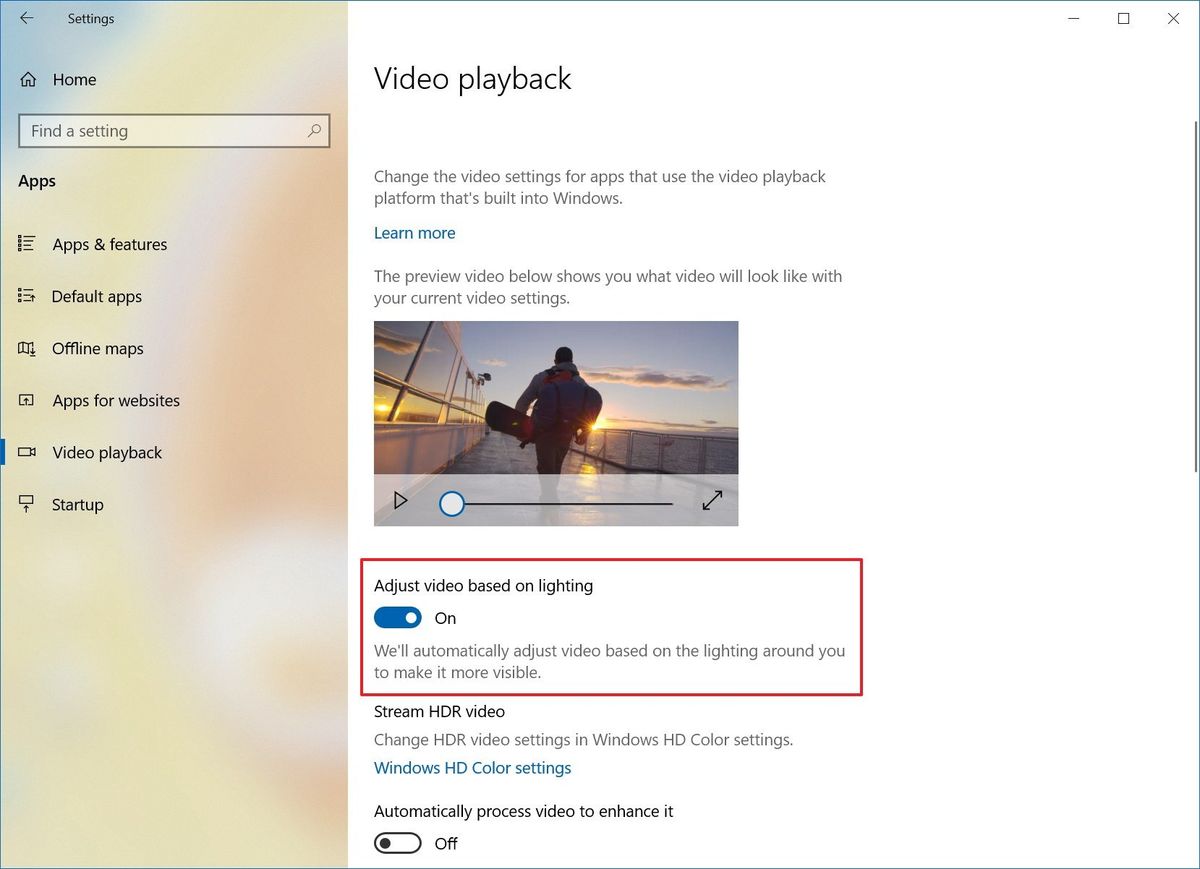
Task: Enable Automatically process video to enhance it
Action: [x=397, y=843]
